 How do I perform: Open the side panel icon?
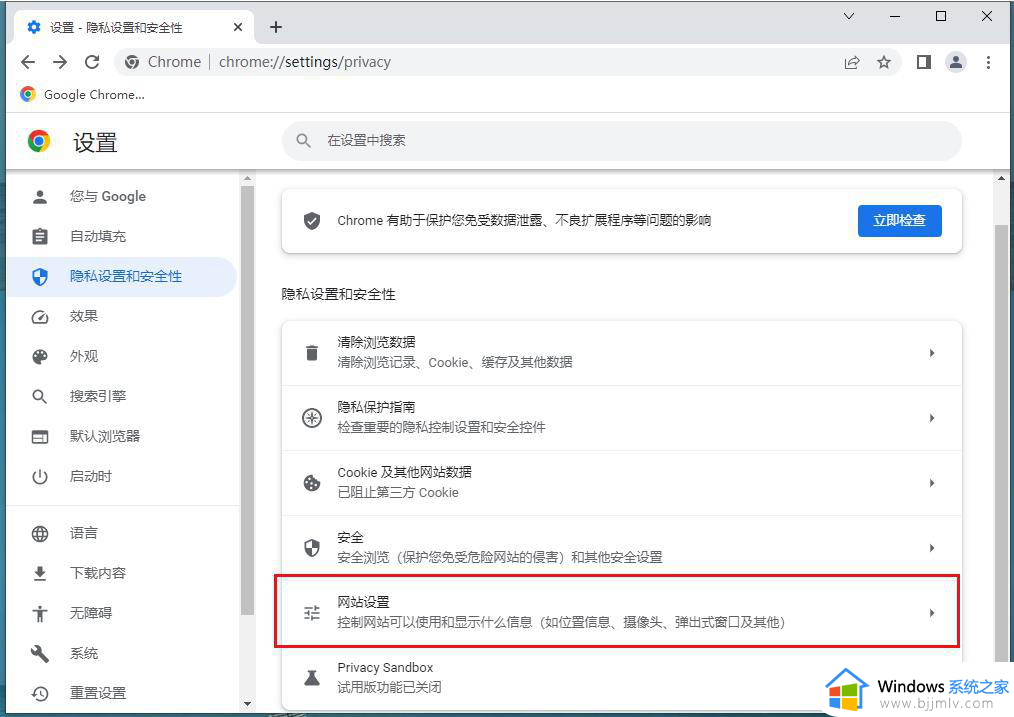click(923, 62)
